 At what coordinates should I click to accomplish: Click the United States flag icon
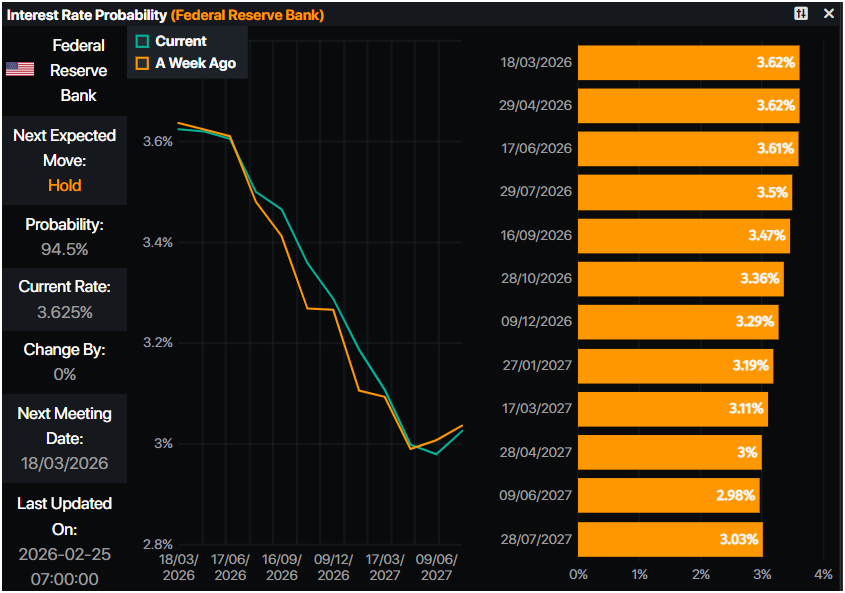coord(20,69)
